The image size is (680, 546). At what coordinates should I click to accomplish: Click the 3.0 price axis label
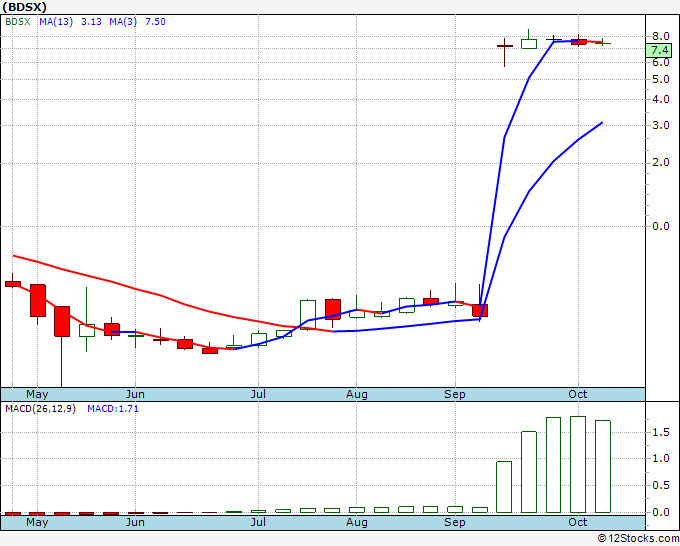pos(661,125)
